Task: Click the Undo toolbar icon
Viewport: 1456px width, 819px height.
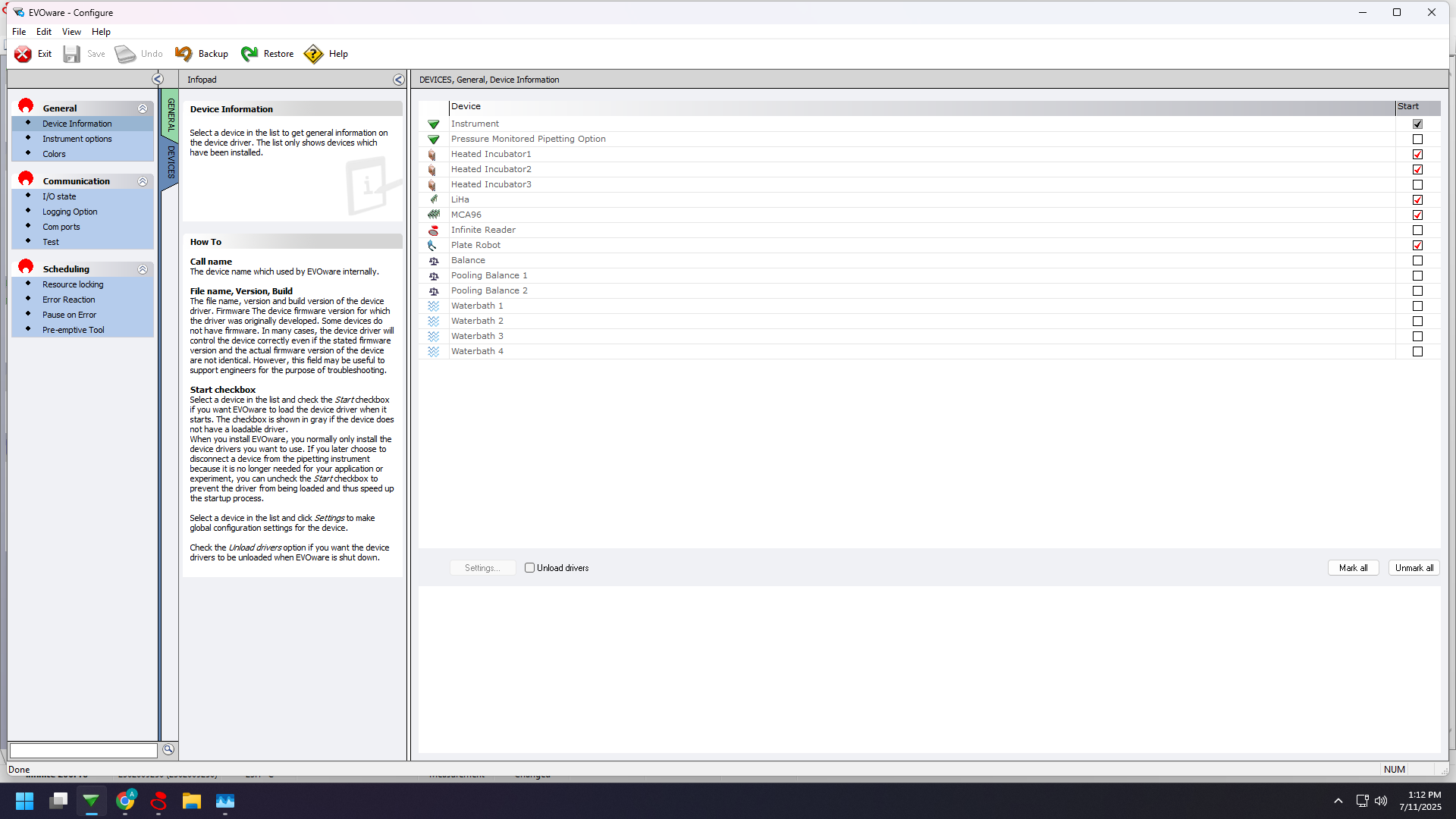Action: 125,54
